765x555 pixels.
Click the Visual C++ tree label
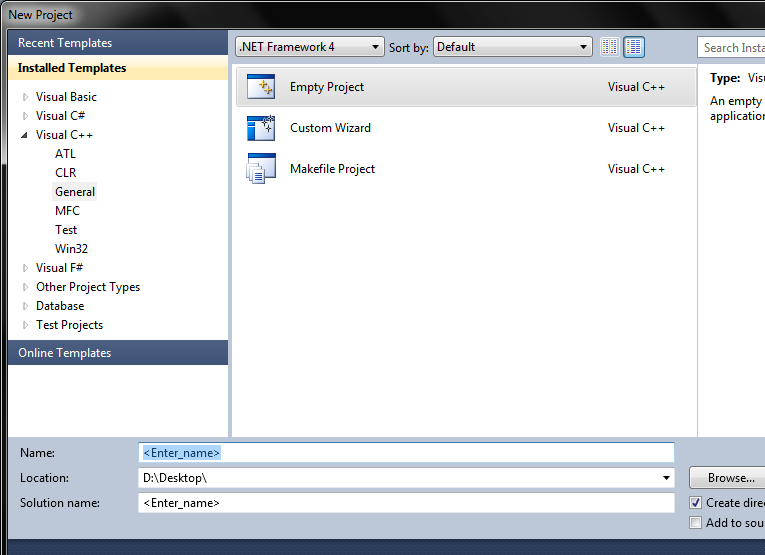pyautogui.click(x=64, y=135)
